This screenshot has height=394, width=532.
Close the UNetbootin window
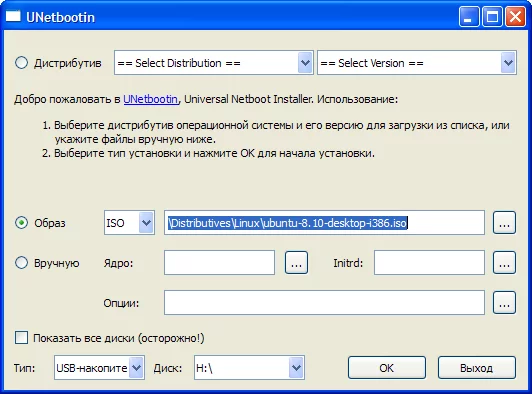515,16
